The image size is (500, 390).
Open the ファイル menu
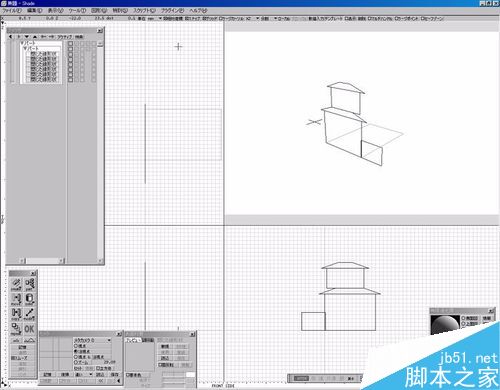click(12, 11)
